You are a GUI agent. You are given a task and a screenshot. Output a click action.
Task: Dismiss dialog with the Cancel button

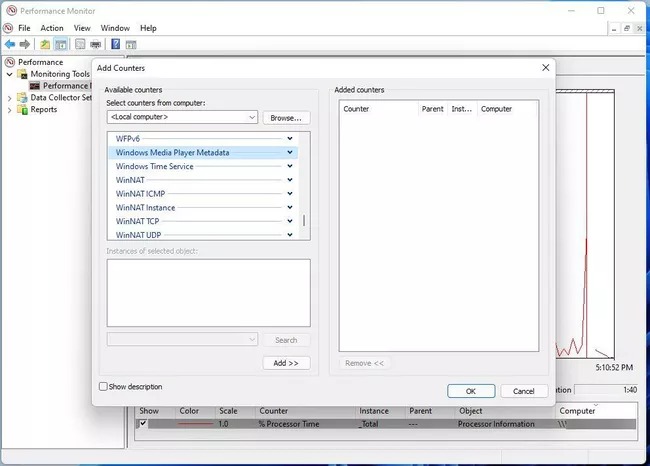pyautogui.click(x=524, y=391)
